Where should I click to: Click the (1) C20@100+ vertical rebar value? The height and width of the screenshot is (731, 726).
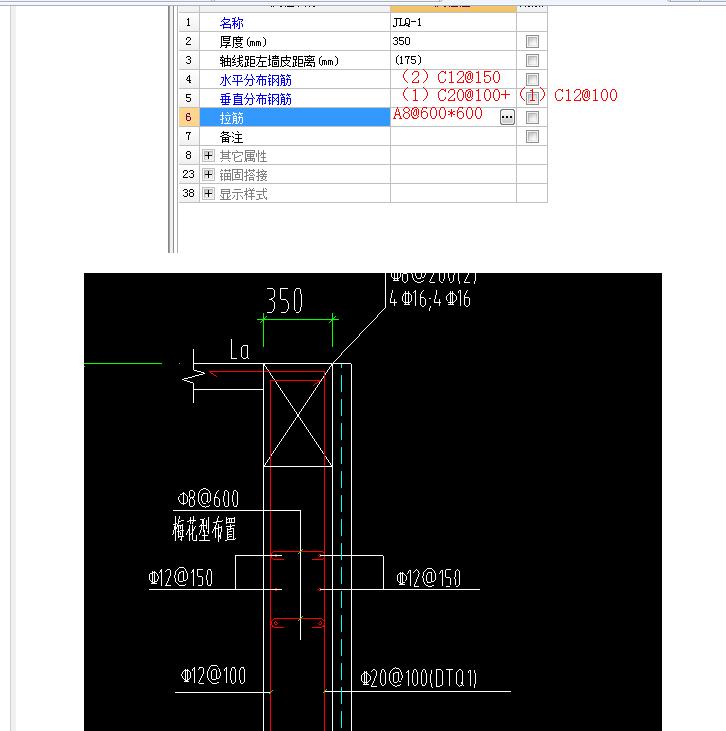tap(455, 95)
